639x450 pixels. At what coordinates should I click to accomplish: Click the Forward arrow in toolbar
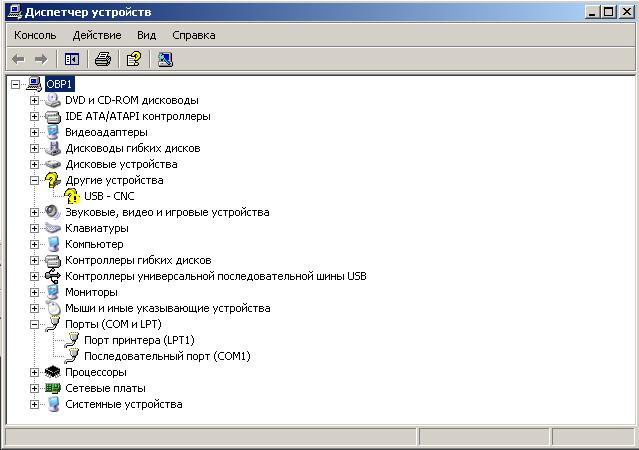point(41,59)
